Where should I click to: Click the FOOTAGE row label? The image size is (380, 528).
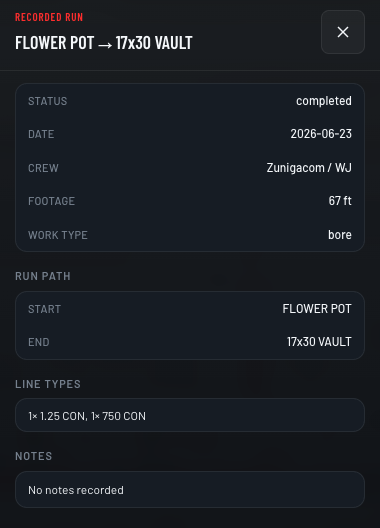point(52,201)
